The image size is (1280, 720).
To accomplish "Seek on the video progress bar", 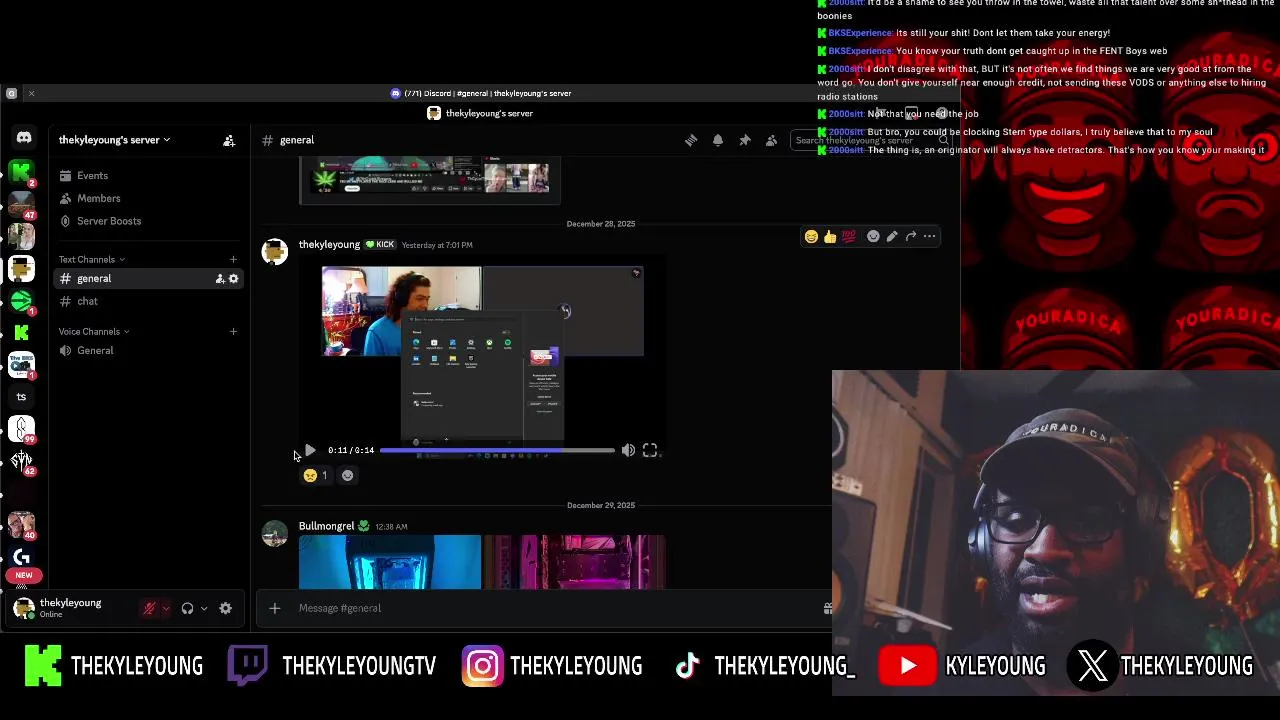I will [497, 451].
